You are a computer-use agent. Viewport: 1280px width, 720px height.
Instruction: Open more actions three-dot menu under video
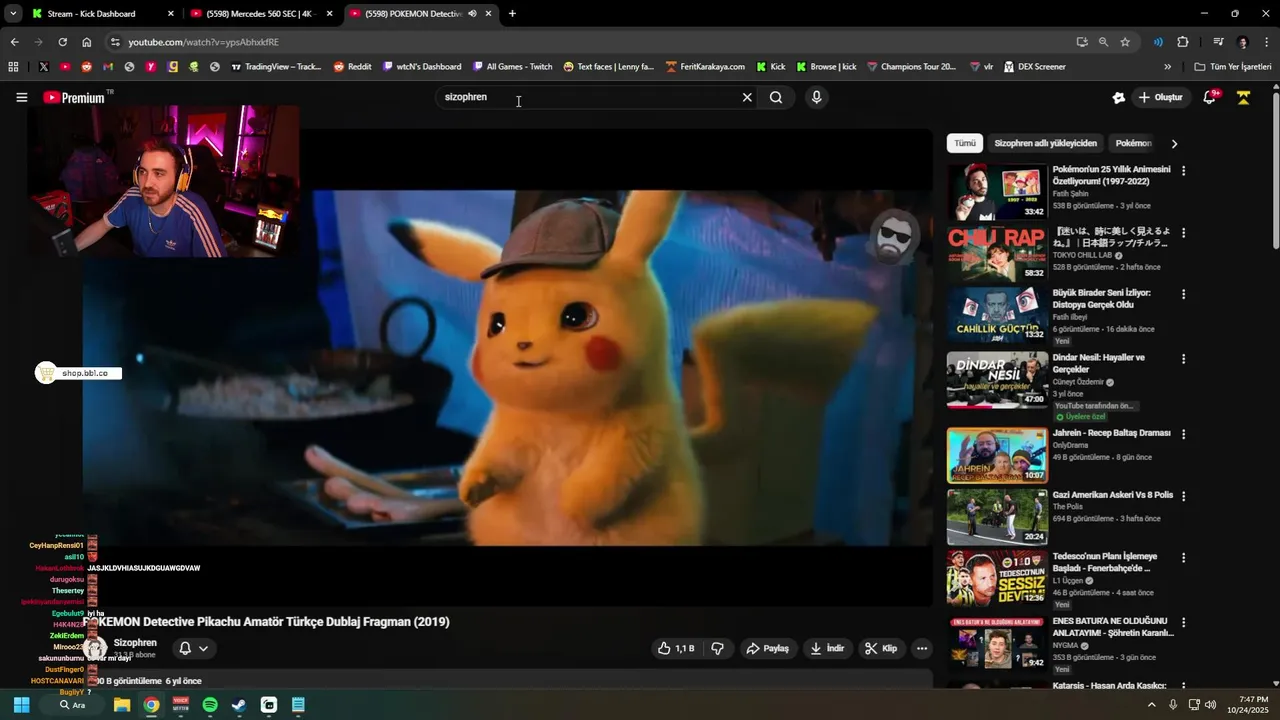tap(922, 648)
